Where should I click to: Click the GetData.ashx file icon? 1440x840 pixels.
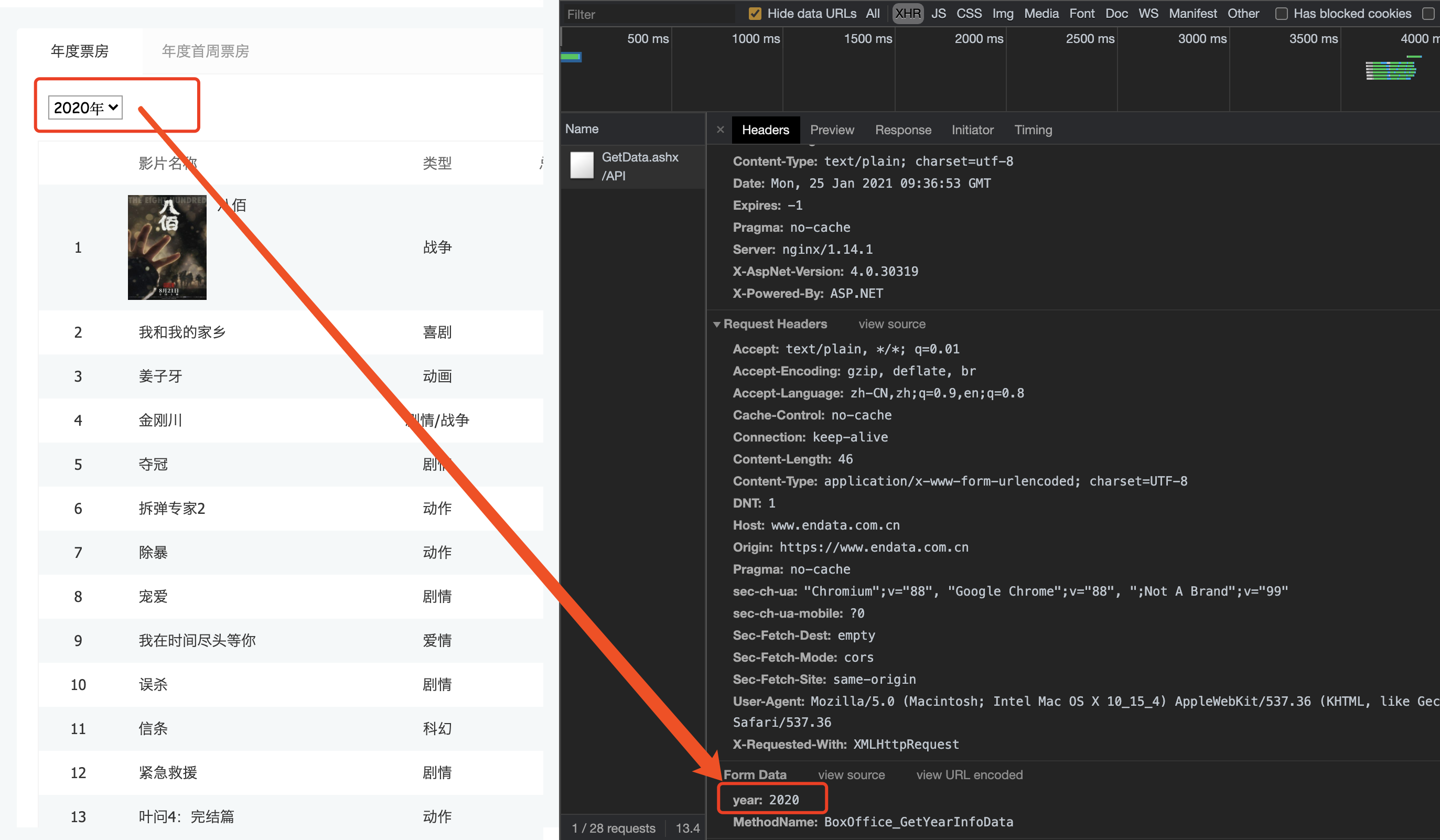tap(582, 166)
